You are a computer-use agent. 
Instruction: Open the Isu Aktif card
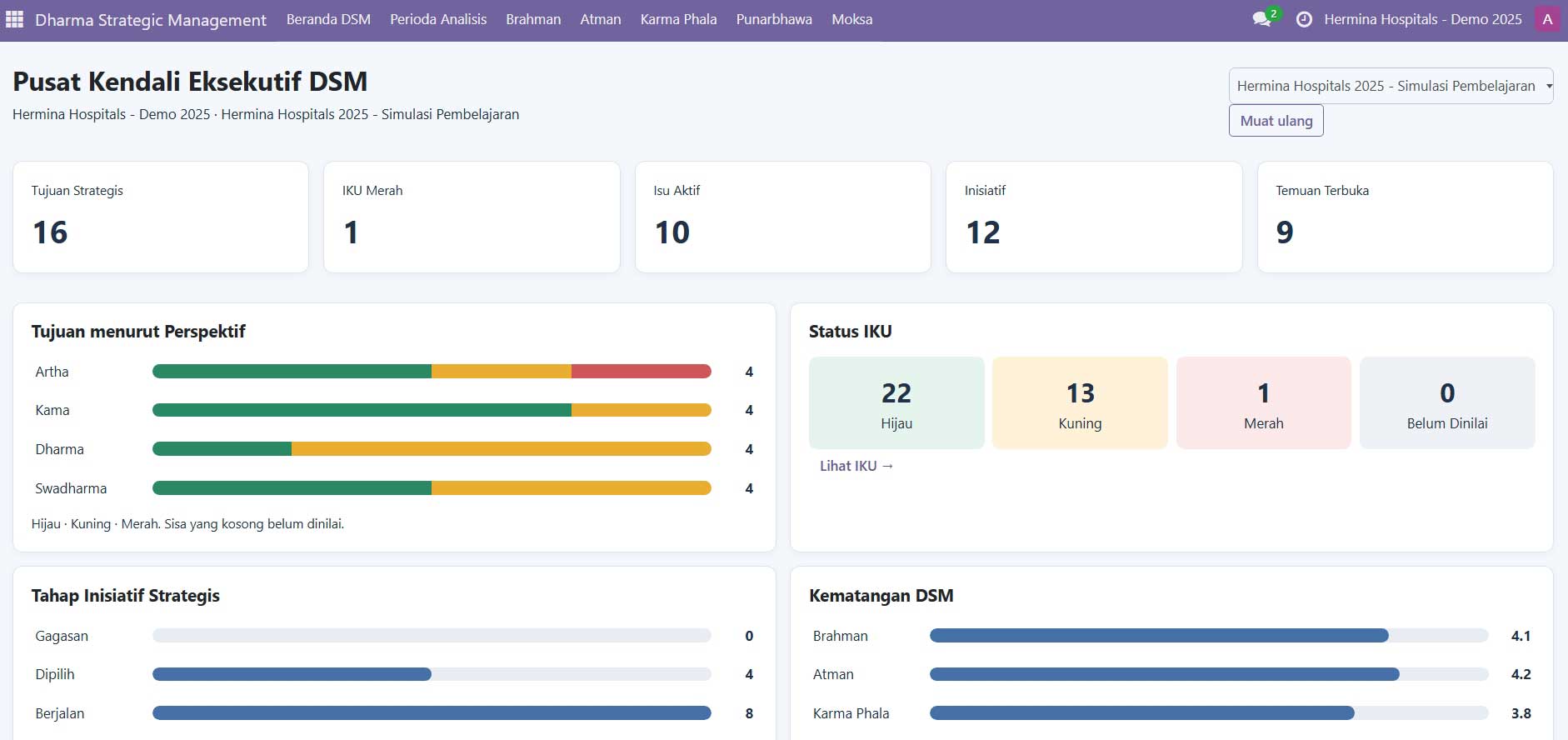coord(783,217)
